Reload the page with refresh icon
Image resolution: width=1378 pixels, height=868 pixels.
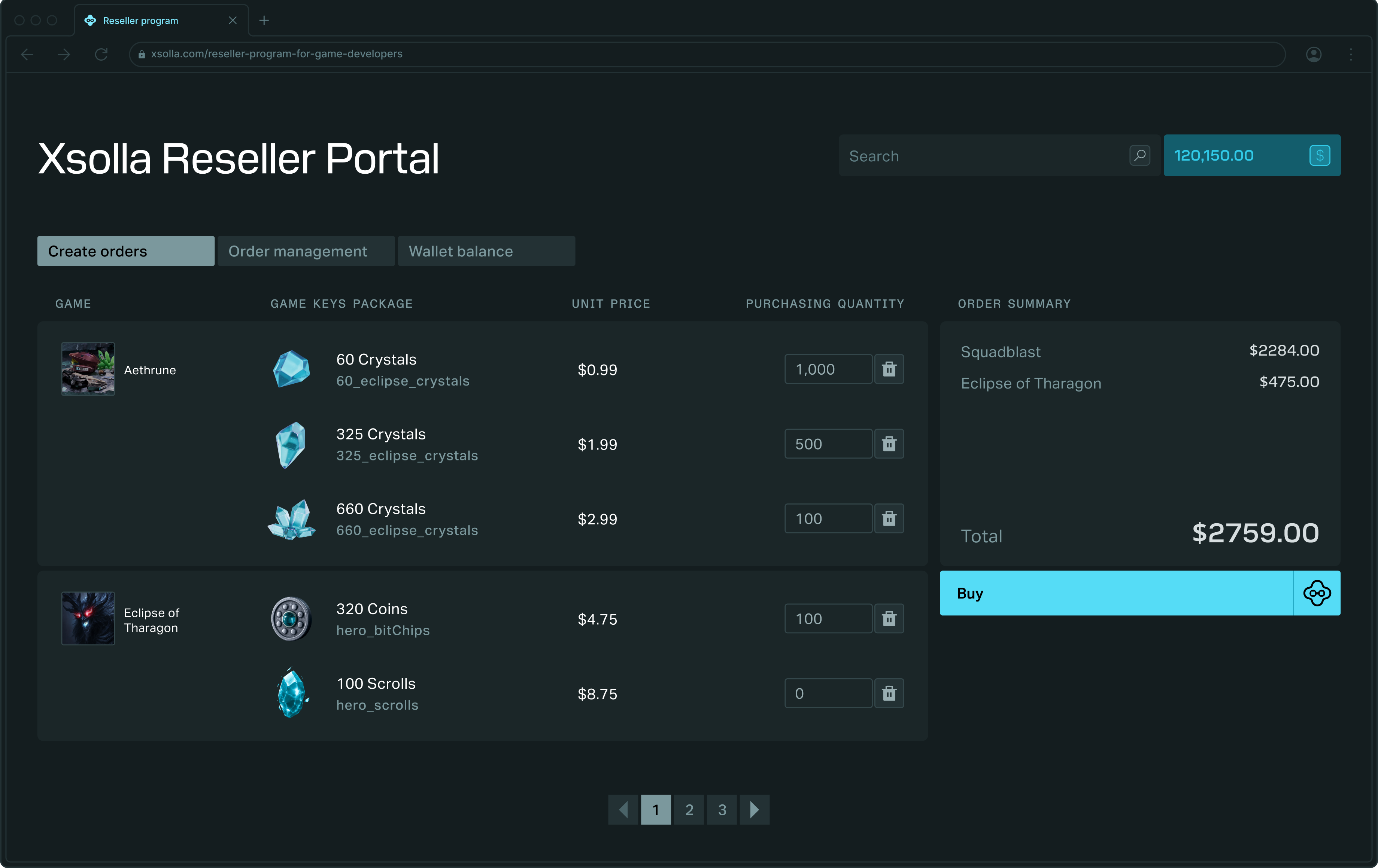pyautogui.click(x=101, y=54)
